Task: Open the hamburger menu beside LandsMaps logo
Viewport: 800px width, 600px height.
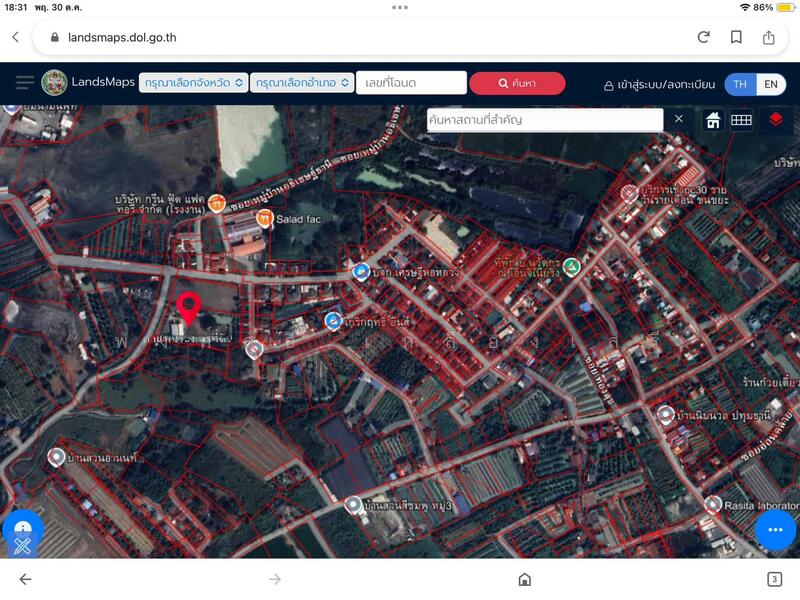Action: [24, 83]
